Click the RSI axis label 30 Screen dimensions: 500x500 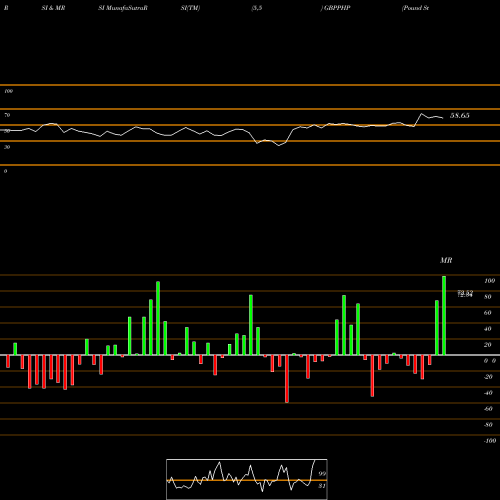coord(7,147)
